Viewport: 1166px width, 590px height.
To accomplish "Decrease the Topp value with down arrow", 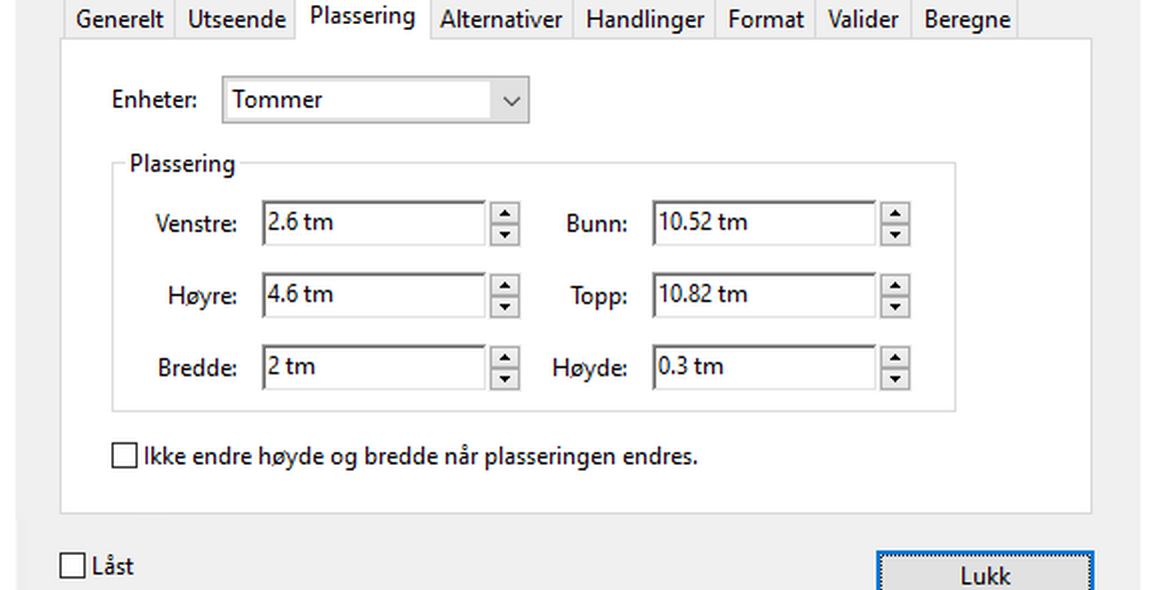I will (x=895, y=307).
